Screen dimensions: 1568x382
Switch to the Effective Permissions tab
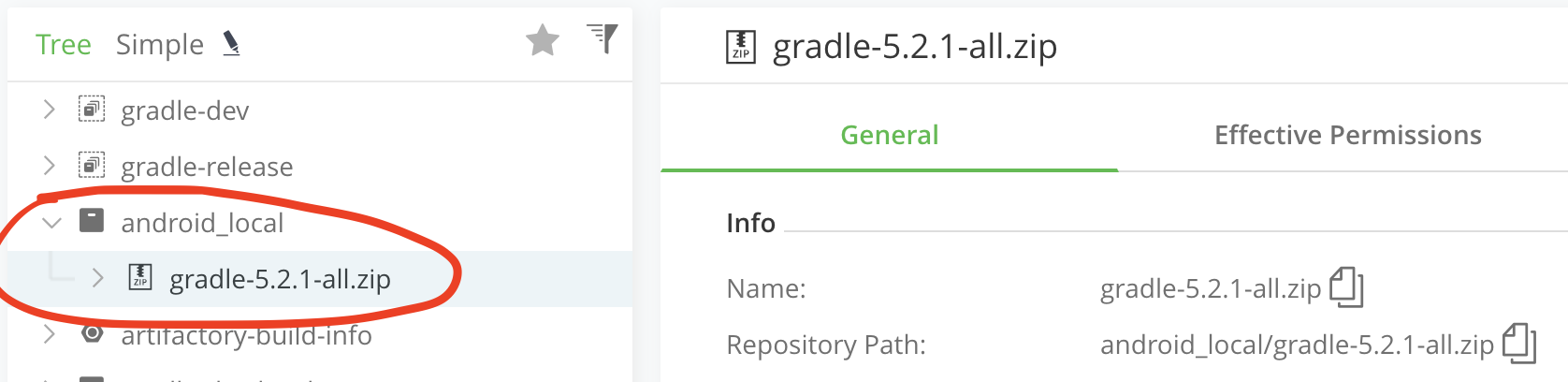1347,136
